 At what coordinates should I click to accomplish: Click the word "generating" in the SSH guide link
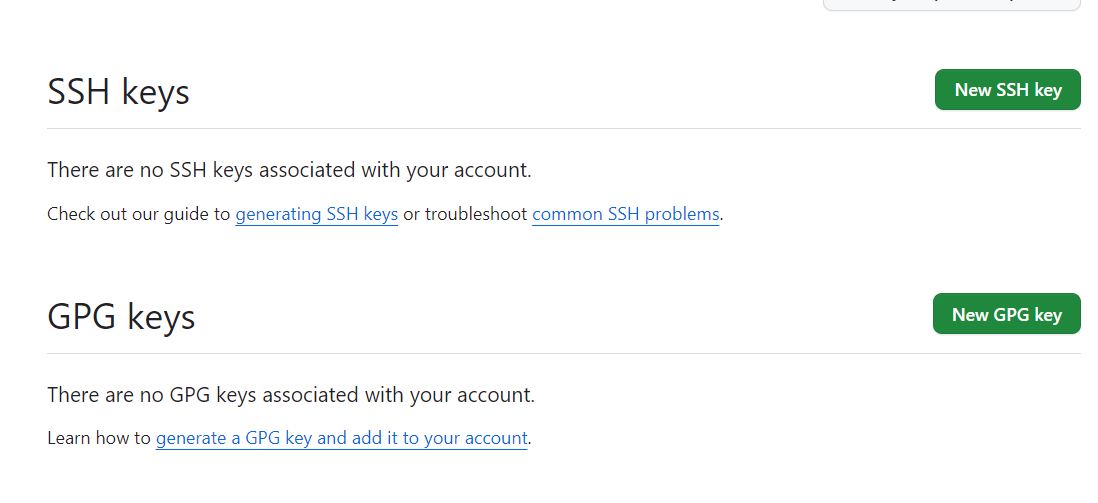point(278,214)
